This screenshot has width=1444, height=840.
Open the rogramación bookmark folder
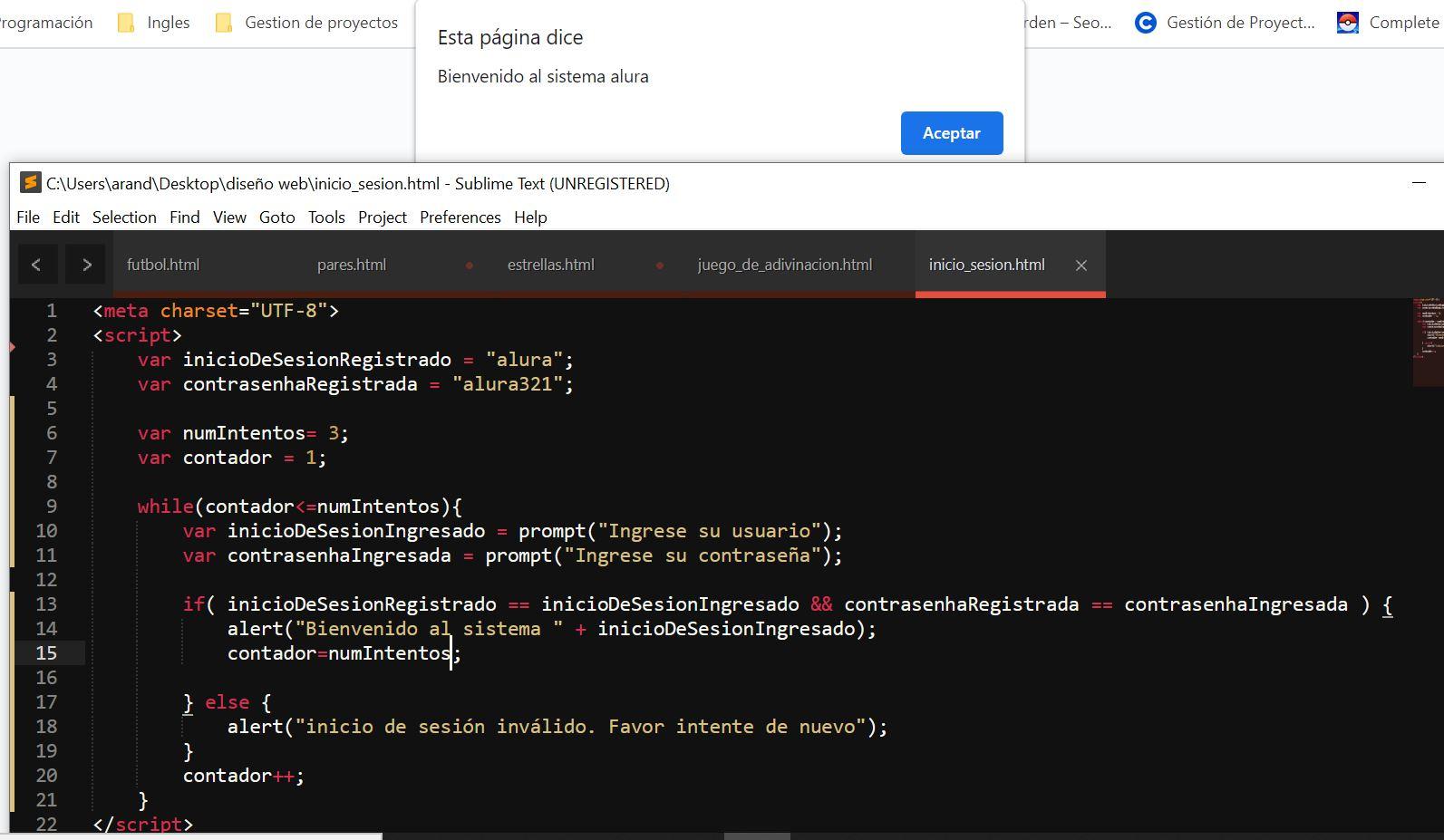click(x=47, y=23)
